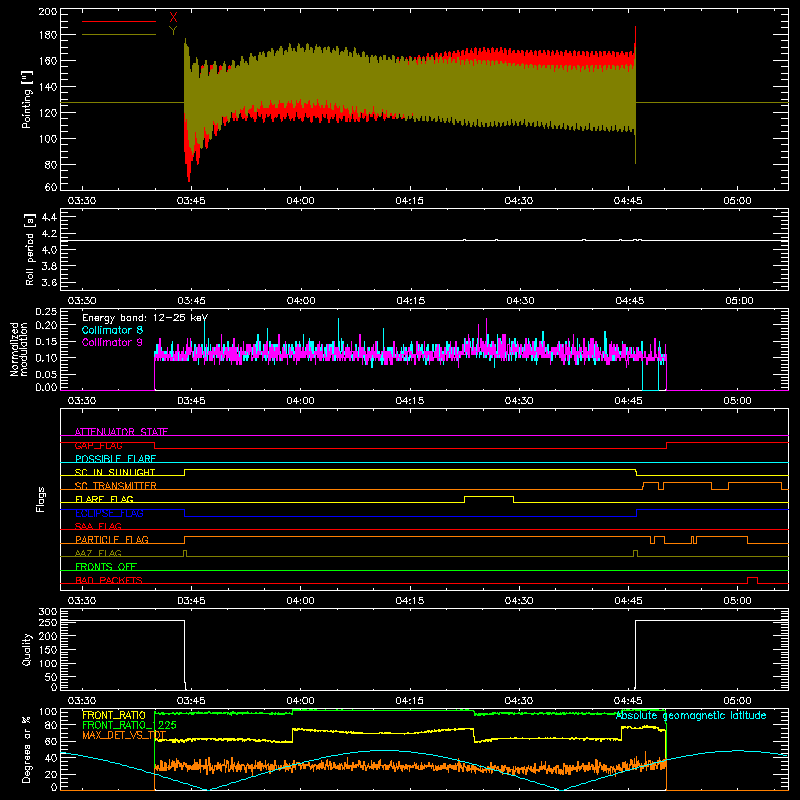Click the 'Roll period [s]' axis title
800x800 pixels.
(x=29, y=249)
